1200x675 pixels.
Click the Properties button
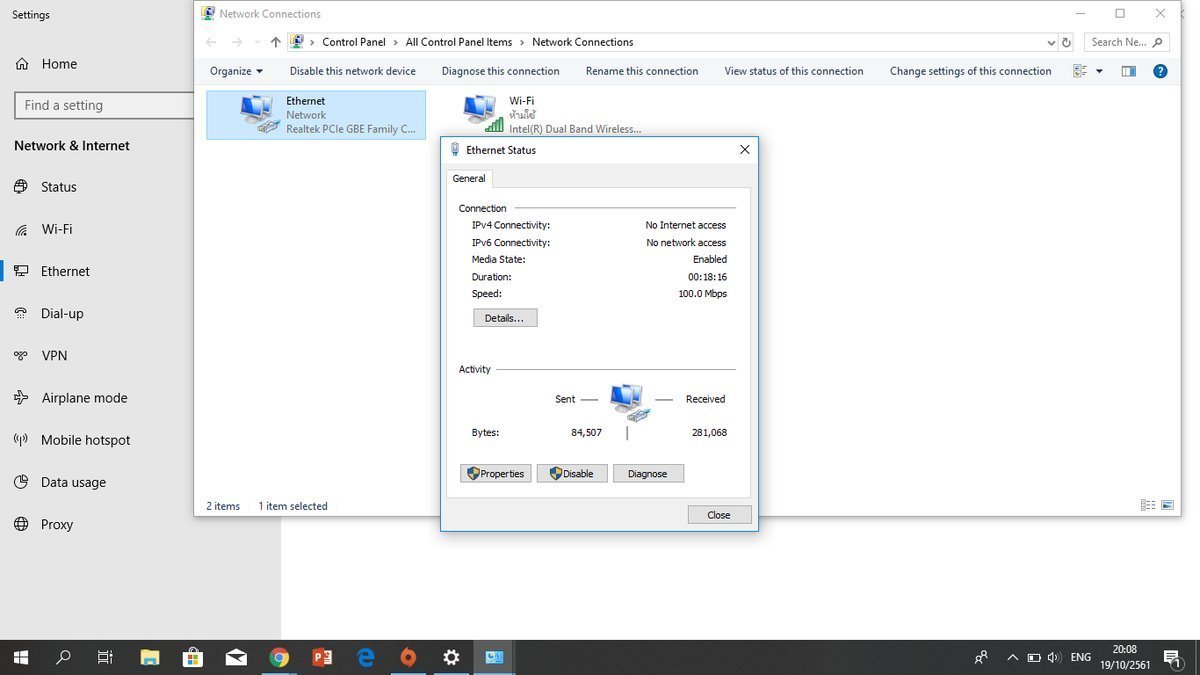click(496, 474)
